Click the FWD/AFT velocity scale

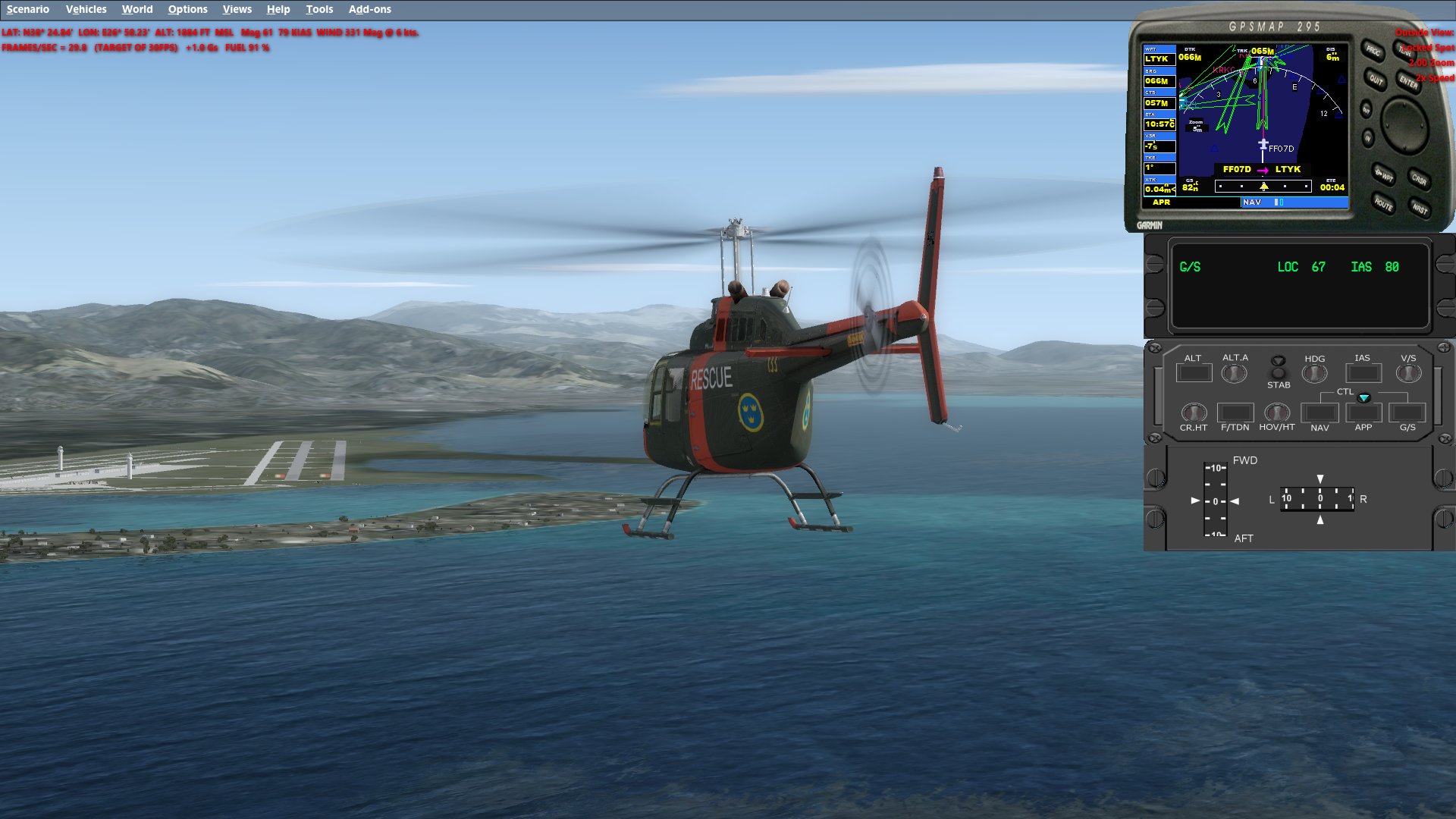point(1216,500)
